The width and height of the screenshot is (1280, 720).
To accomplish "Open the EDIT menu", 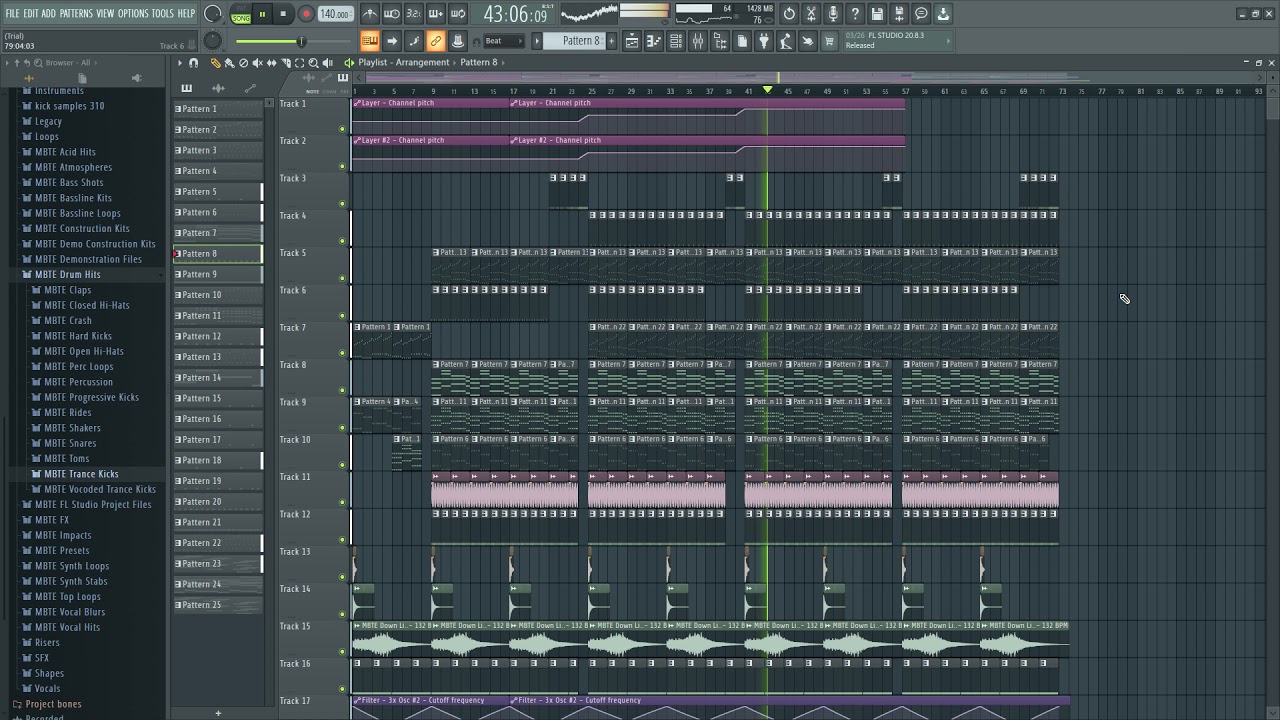I will pyautogui.click(x=31, y=13).
